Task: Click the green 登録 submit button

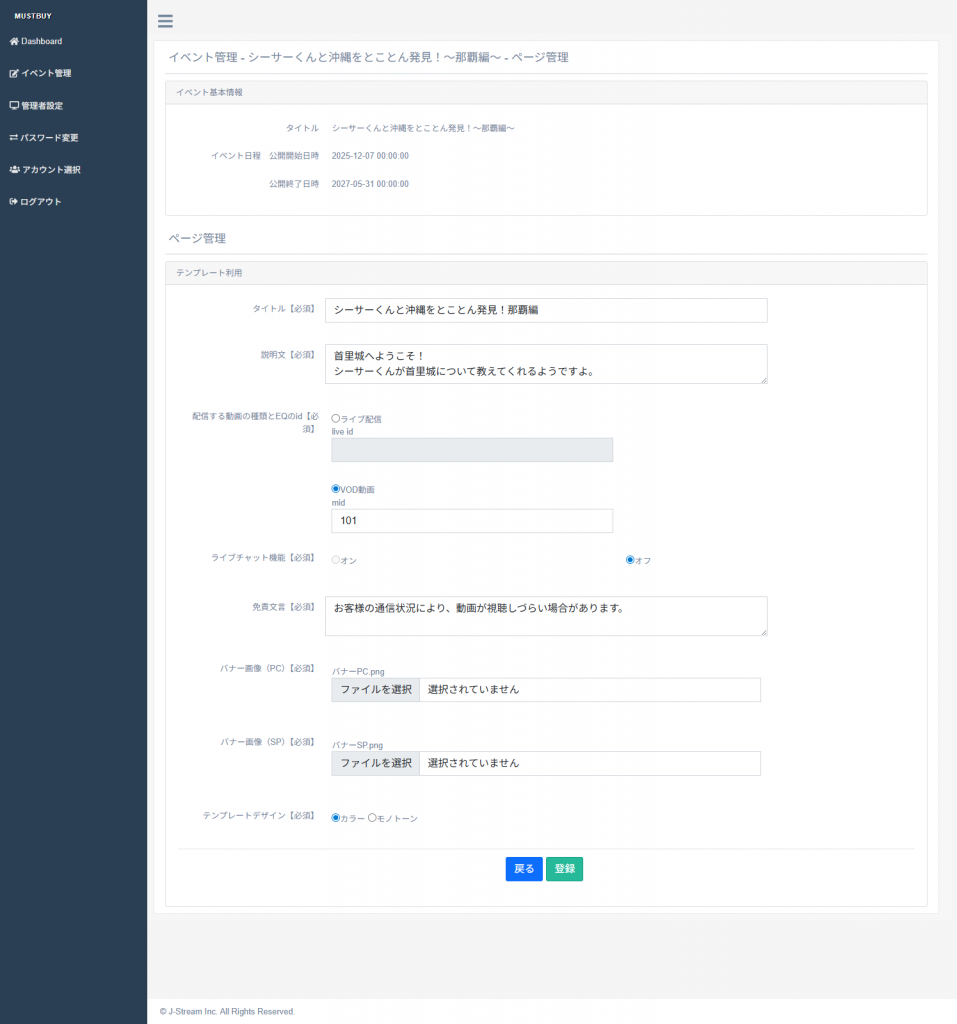Action: 564,869
